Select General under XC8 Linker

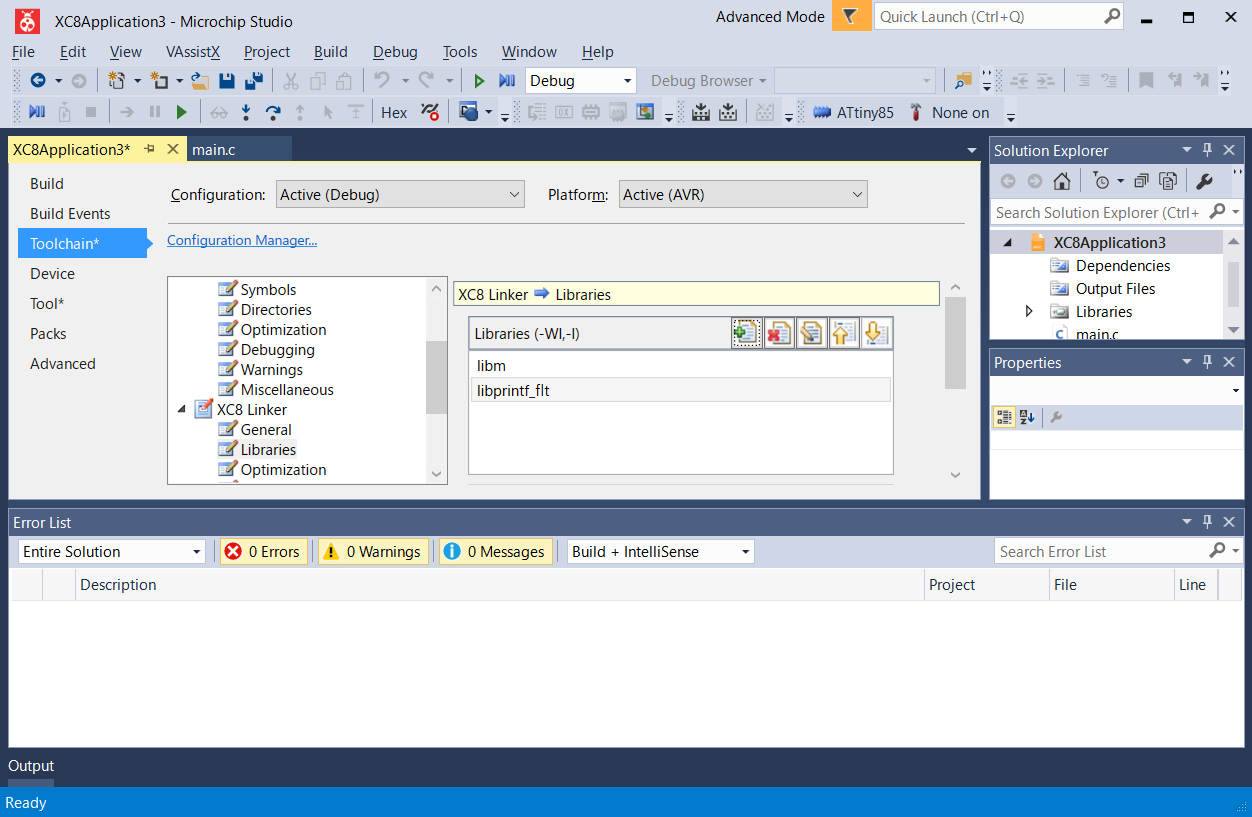coord(266,429)
